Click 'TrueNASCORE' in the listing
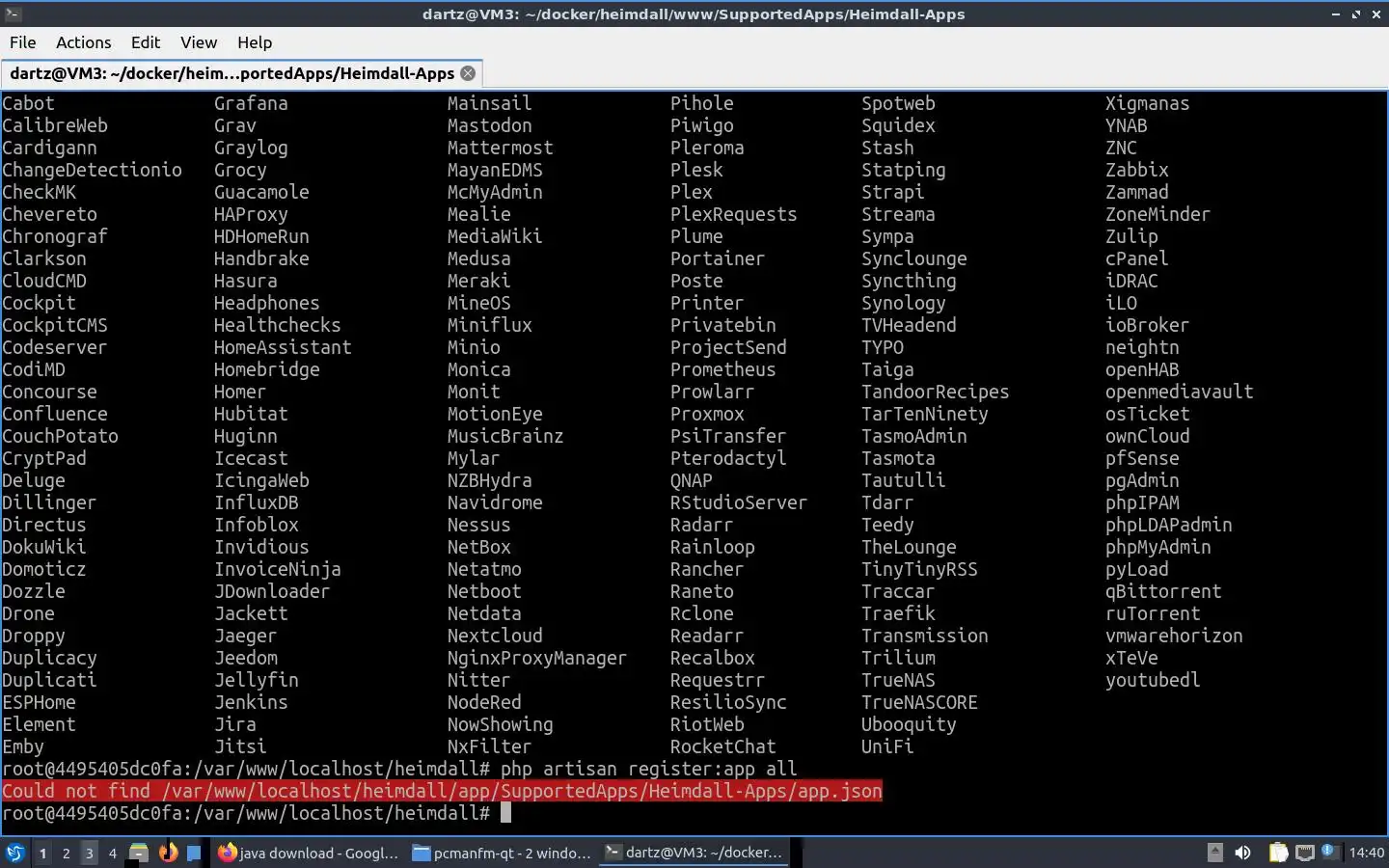Image resolution: width=1389 pixels, height=868 pixels. tap(919, 702)
